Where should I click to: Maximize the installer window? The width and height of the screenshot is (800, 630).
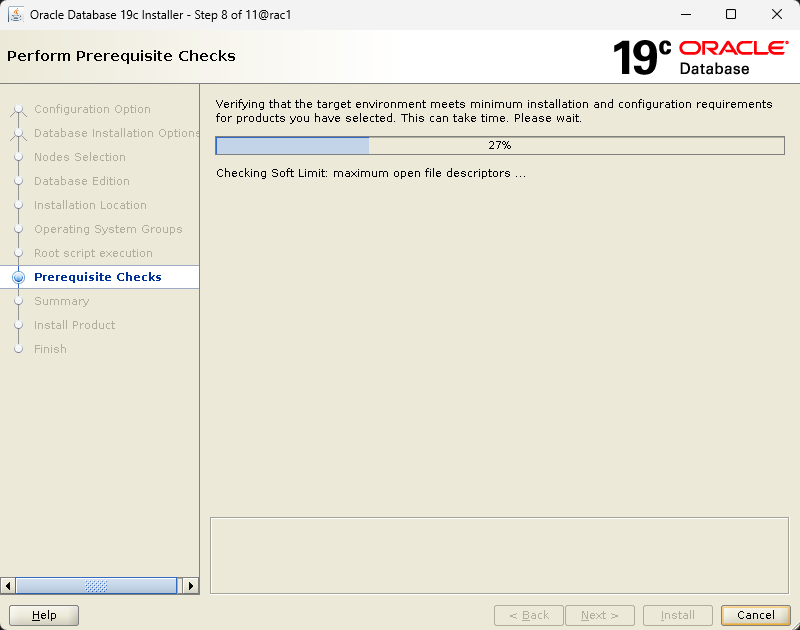click(731, 14)
